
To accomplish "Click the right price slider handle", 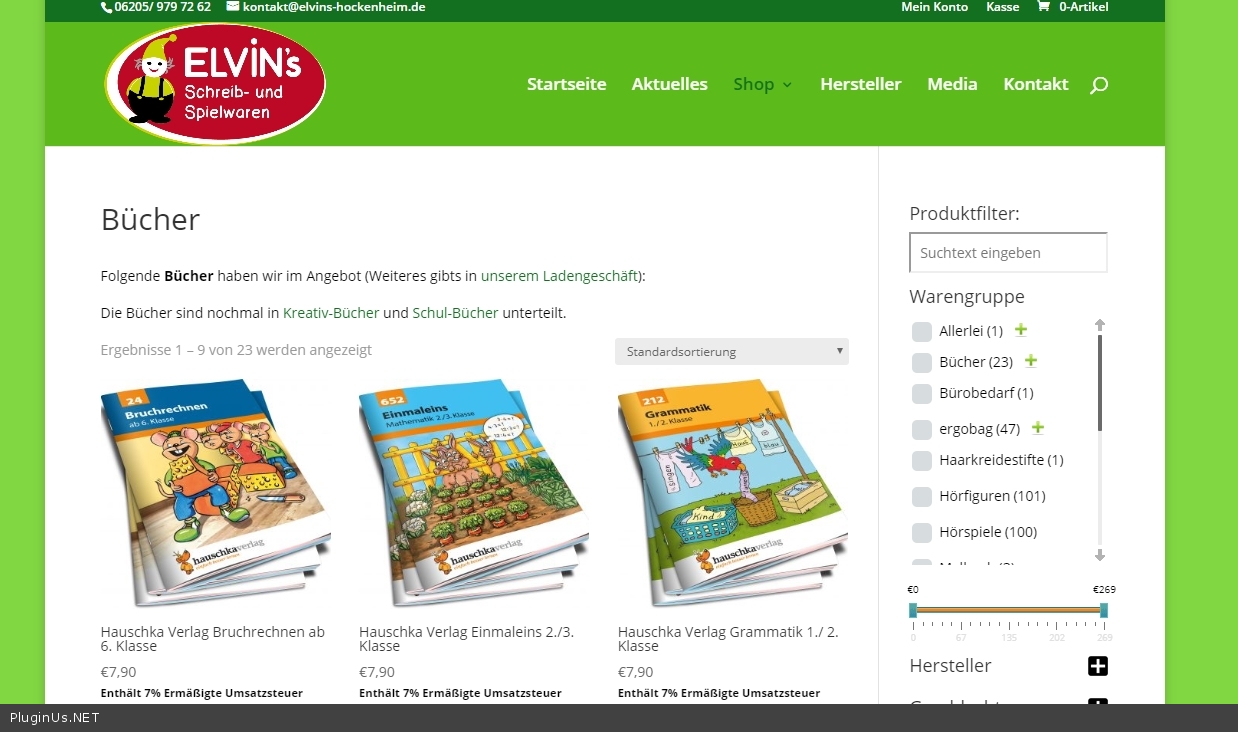I will (x=1104, y=610).
